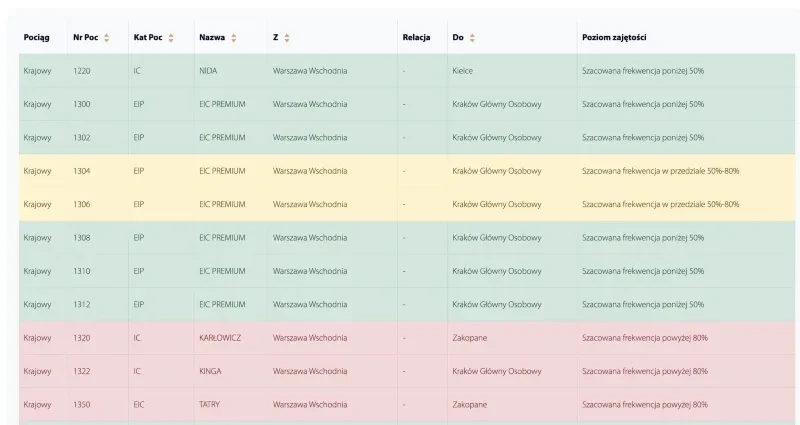
Task: Click EIC category in row 1350
Action: (139, 405)
